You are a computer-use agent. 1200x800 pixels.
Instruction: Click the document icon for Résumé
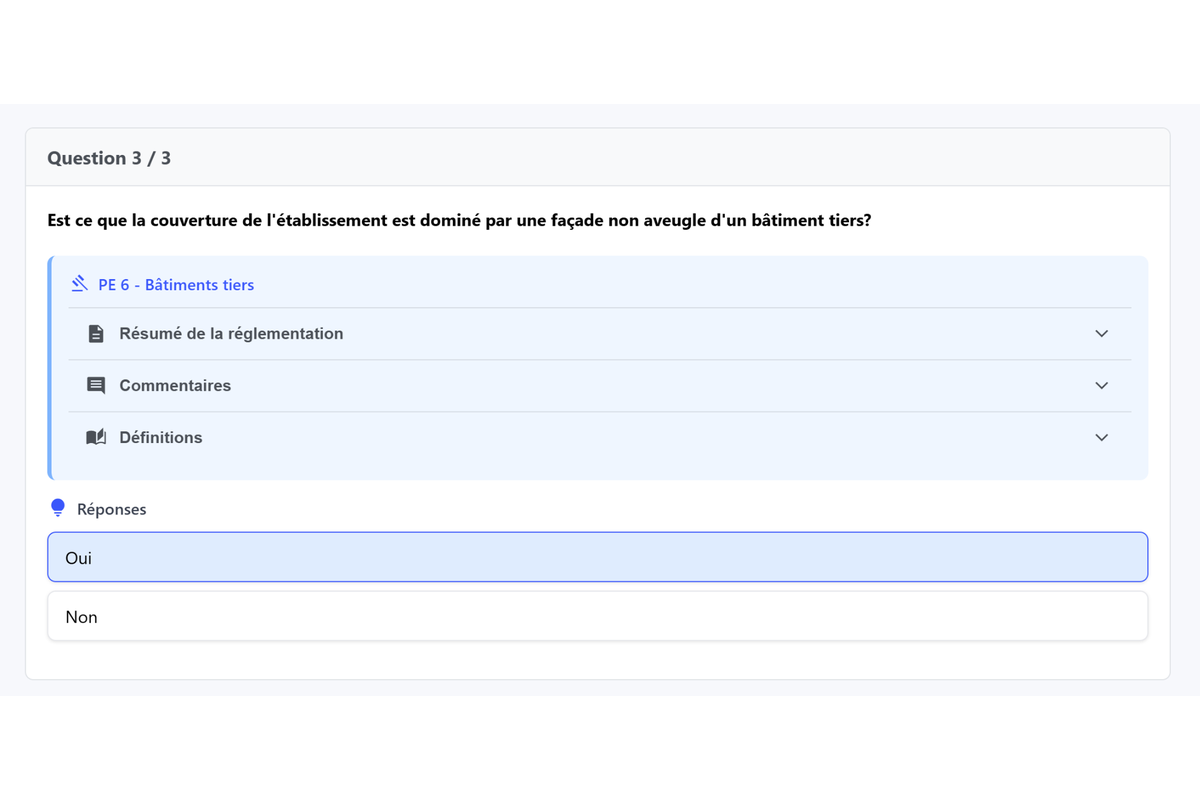[x=96, y=334]
